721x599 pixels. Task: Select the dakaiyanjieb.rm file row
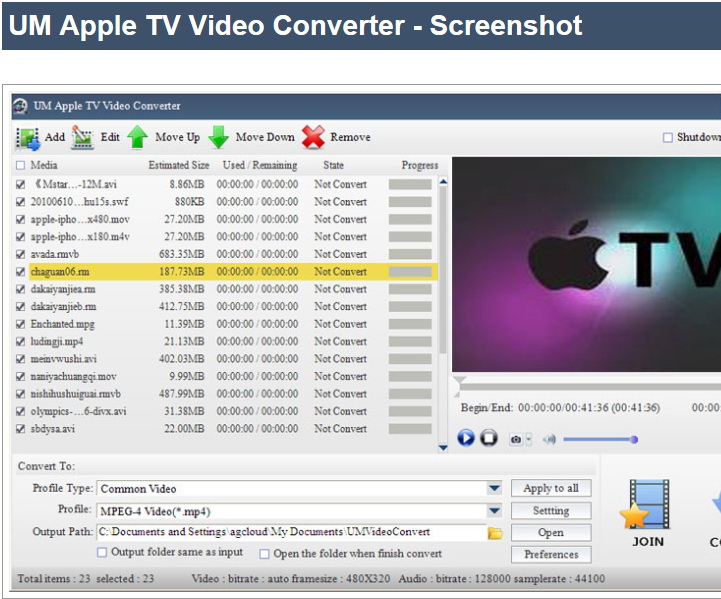click(x=226, y=307)
